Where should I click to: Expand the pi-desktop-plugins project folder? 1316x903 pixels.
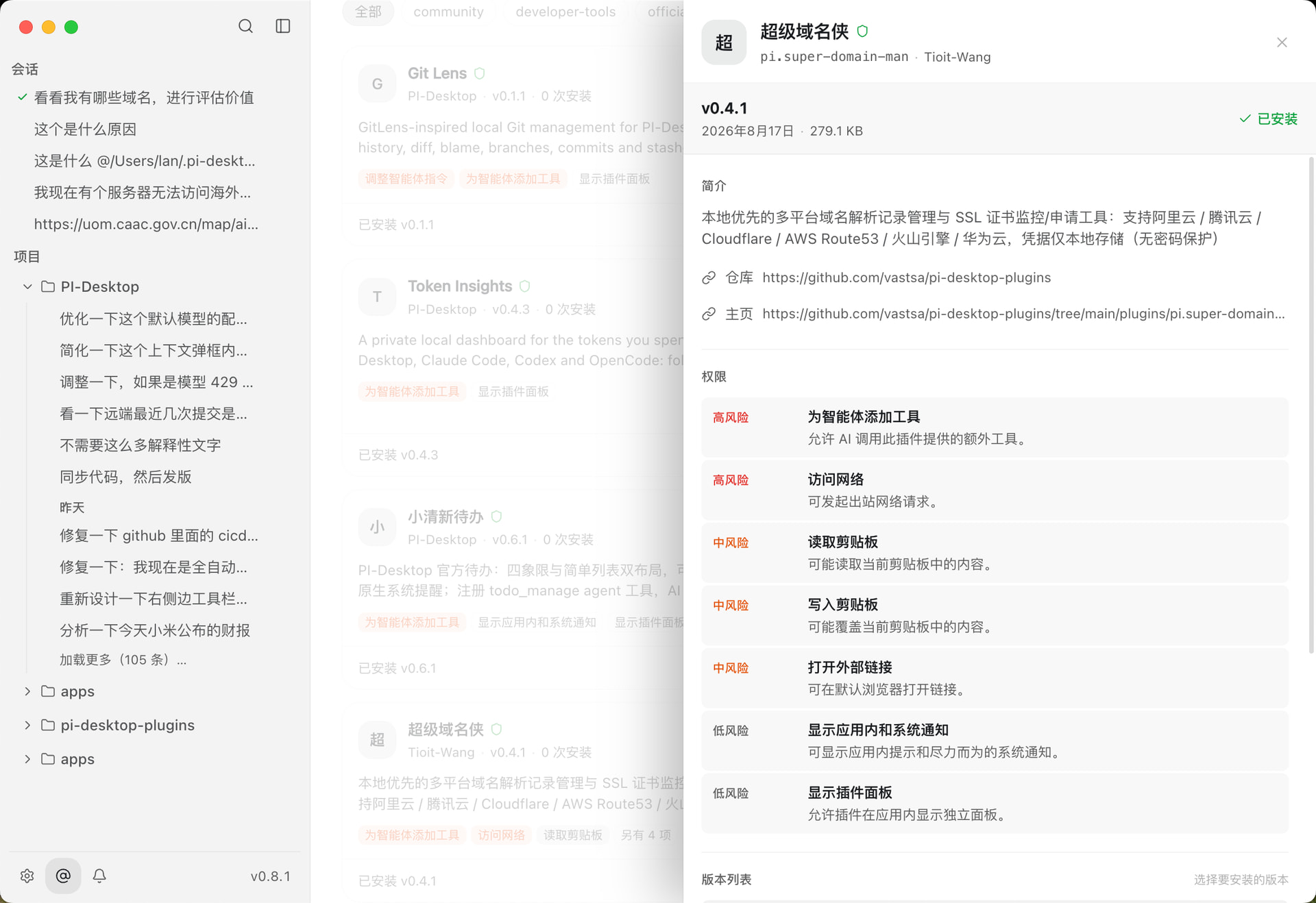(27, 725)
